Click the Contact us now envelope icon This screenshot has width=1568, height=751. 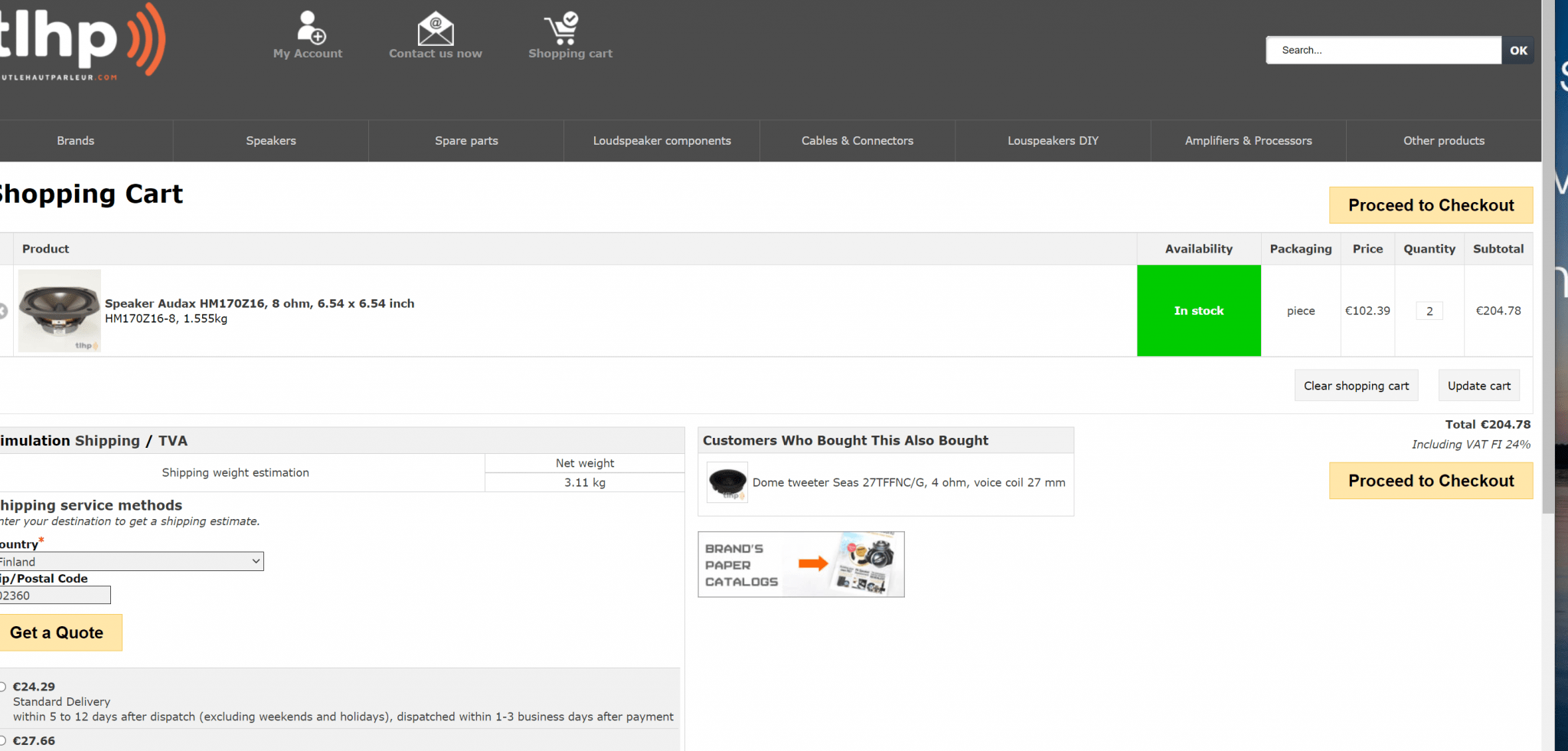coord(436,29)
